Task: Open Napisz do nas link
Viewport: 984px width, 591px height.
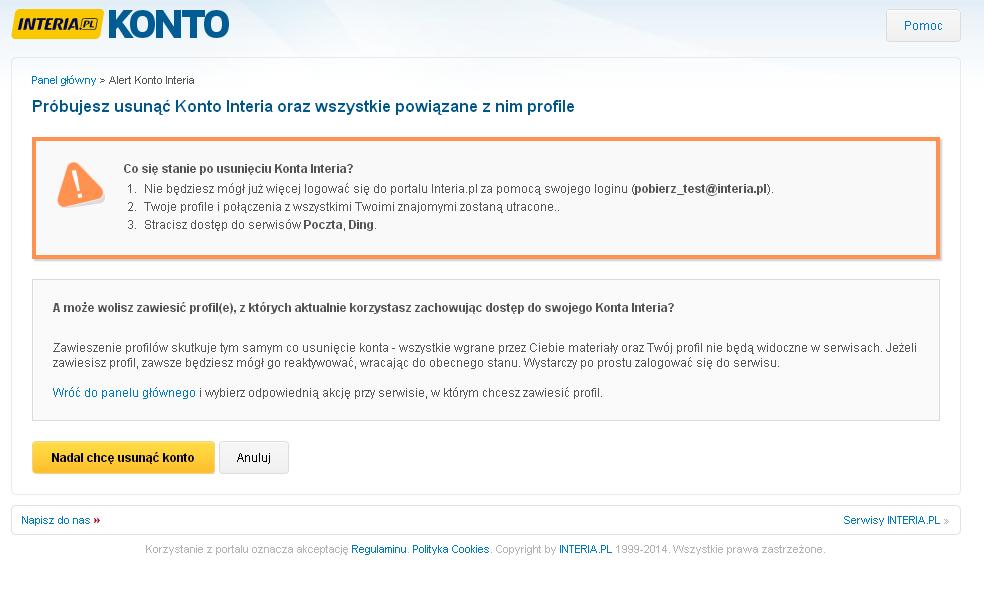Action: point(56,520)
